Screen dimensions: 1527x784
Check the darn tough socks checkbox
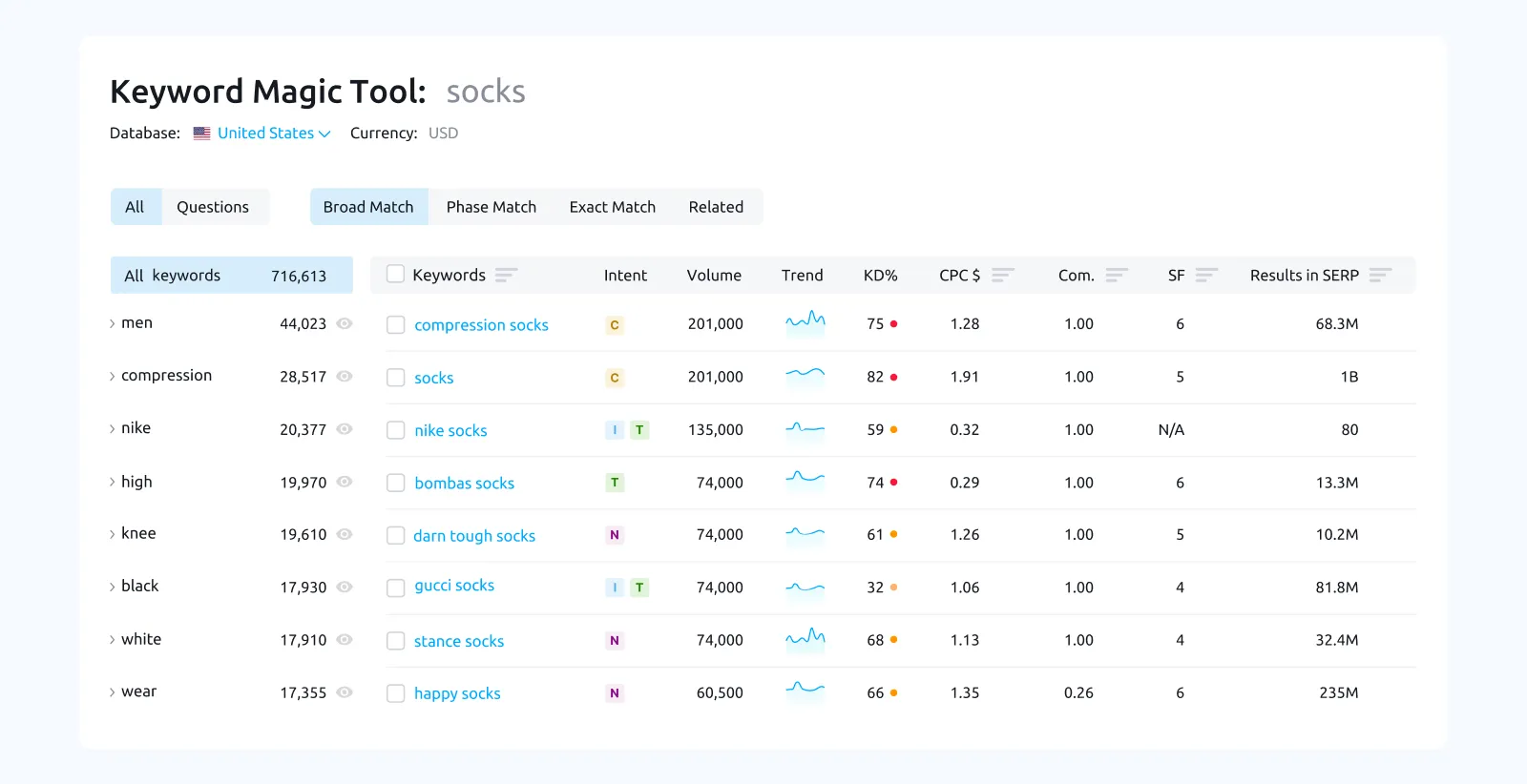click(x=395, y=535)
